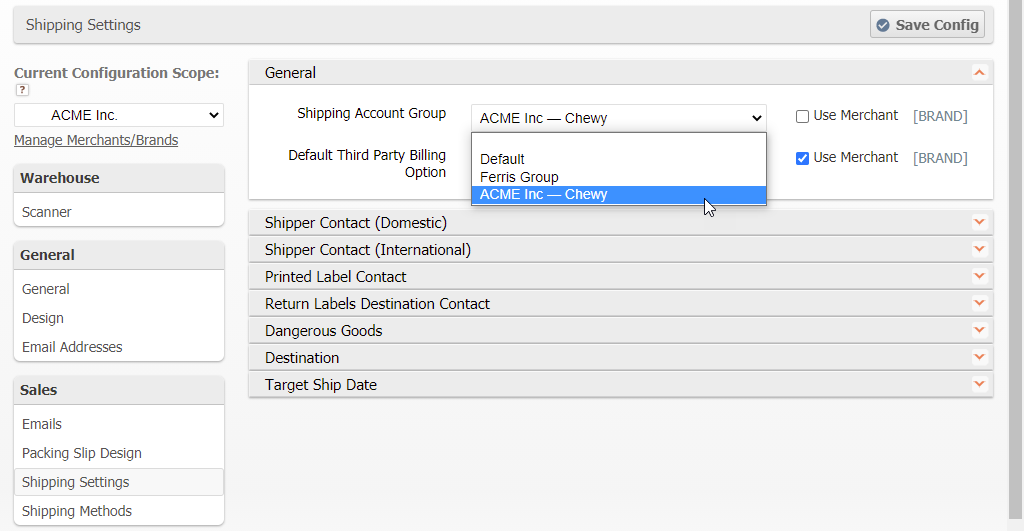
Task: Go to Shipping Methods in sidebar
Action: pyautogui.click(x=77, y=511)
